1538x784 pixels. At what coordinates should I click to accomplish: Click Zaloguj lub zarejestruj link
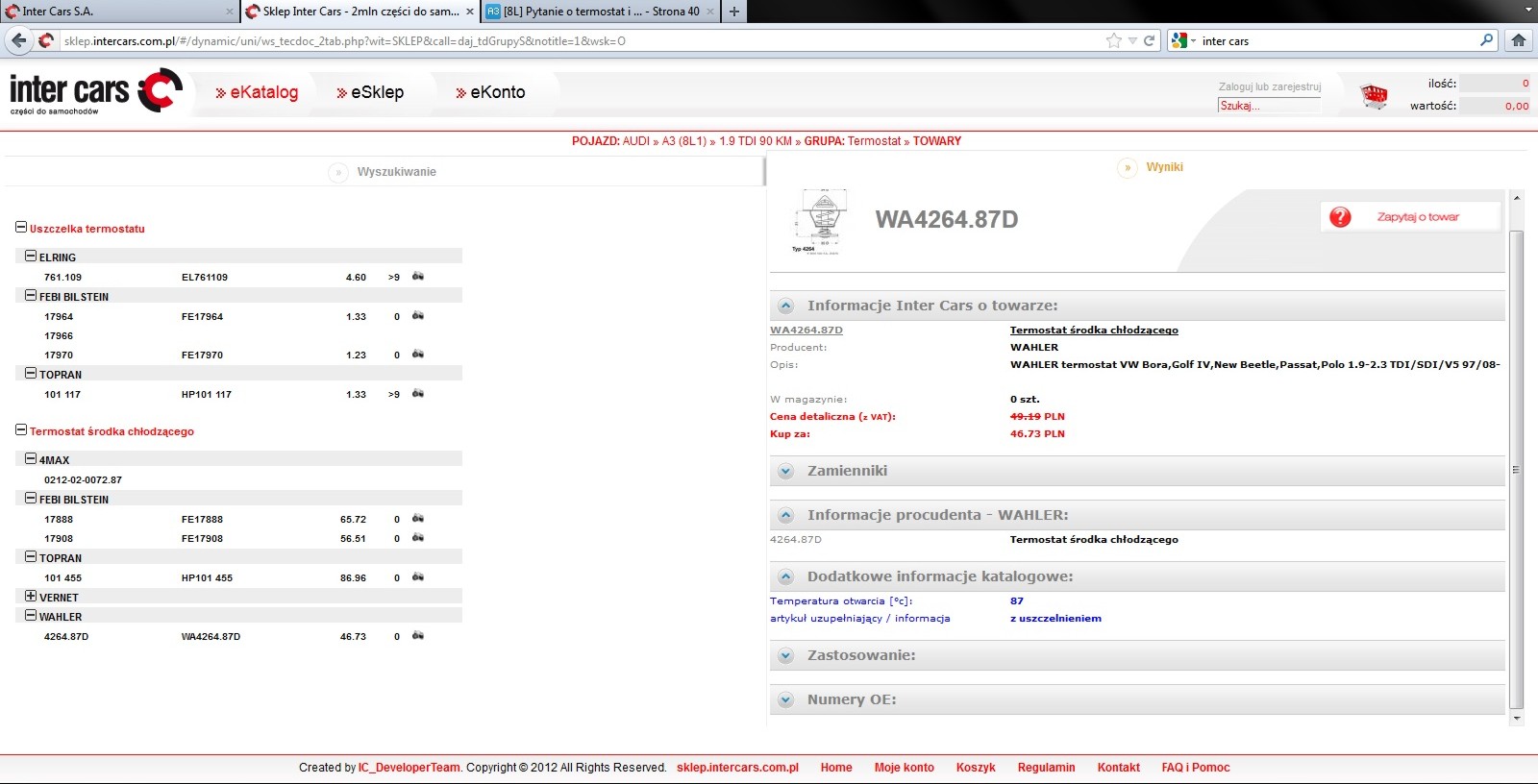click(1270, 86)
